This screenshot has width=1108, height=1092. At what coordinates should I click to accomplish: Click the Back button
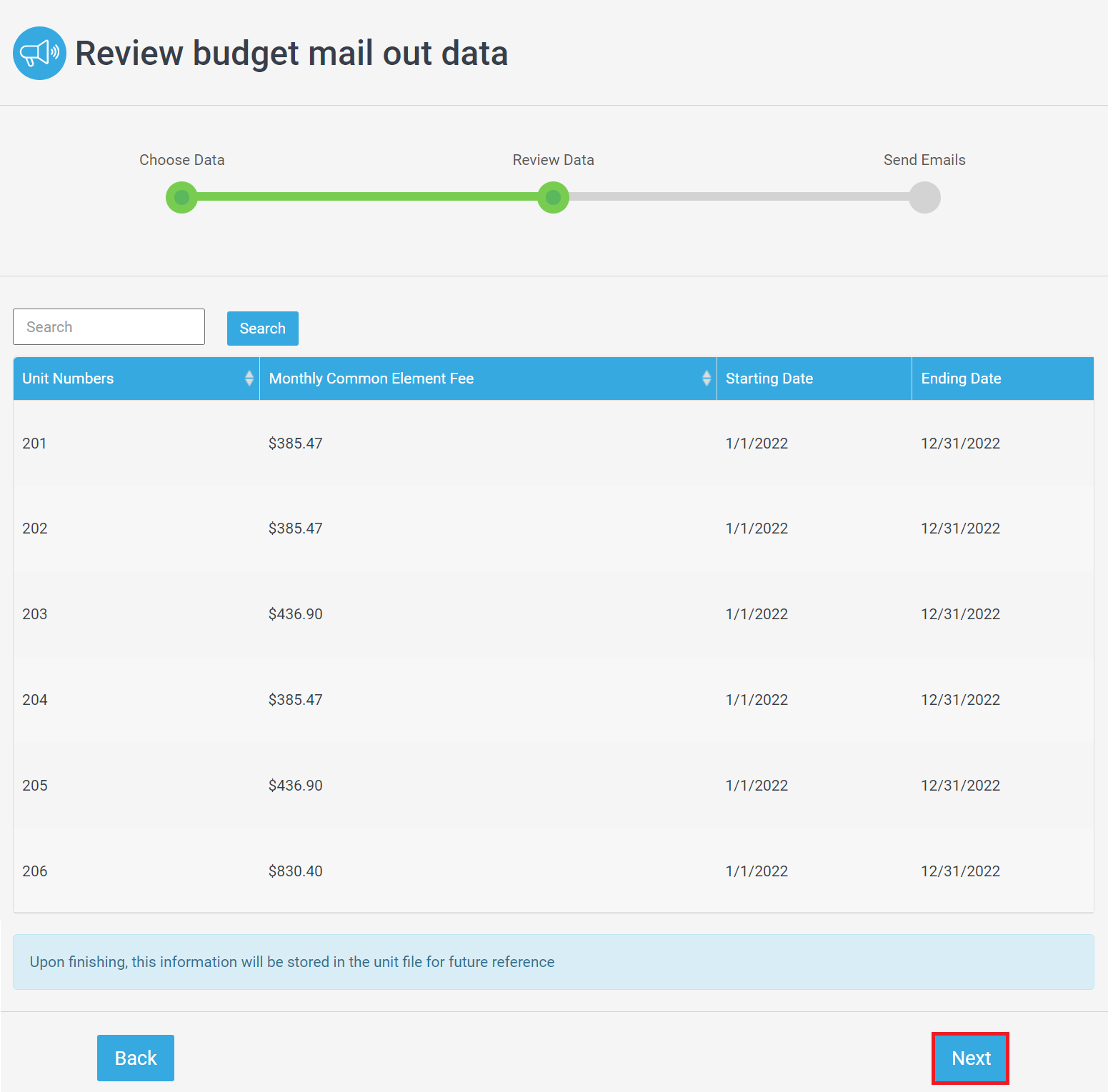(x=136, y=1058)
